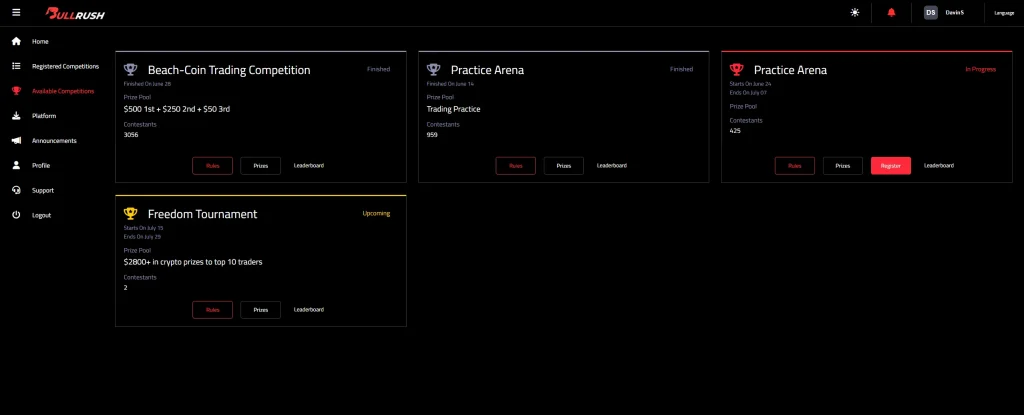The image size is (1024, 415).
Task: Click the Profile person icon
Action: 16,165
